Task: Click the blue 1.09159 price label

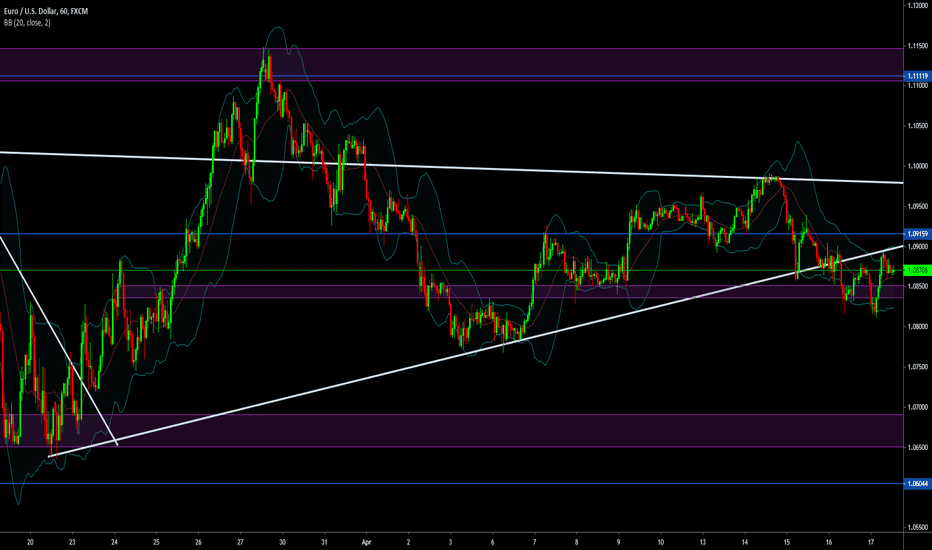Action: pyautogui.click(x=916, y=234)
